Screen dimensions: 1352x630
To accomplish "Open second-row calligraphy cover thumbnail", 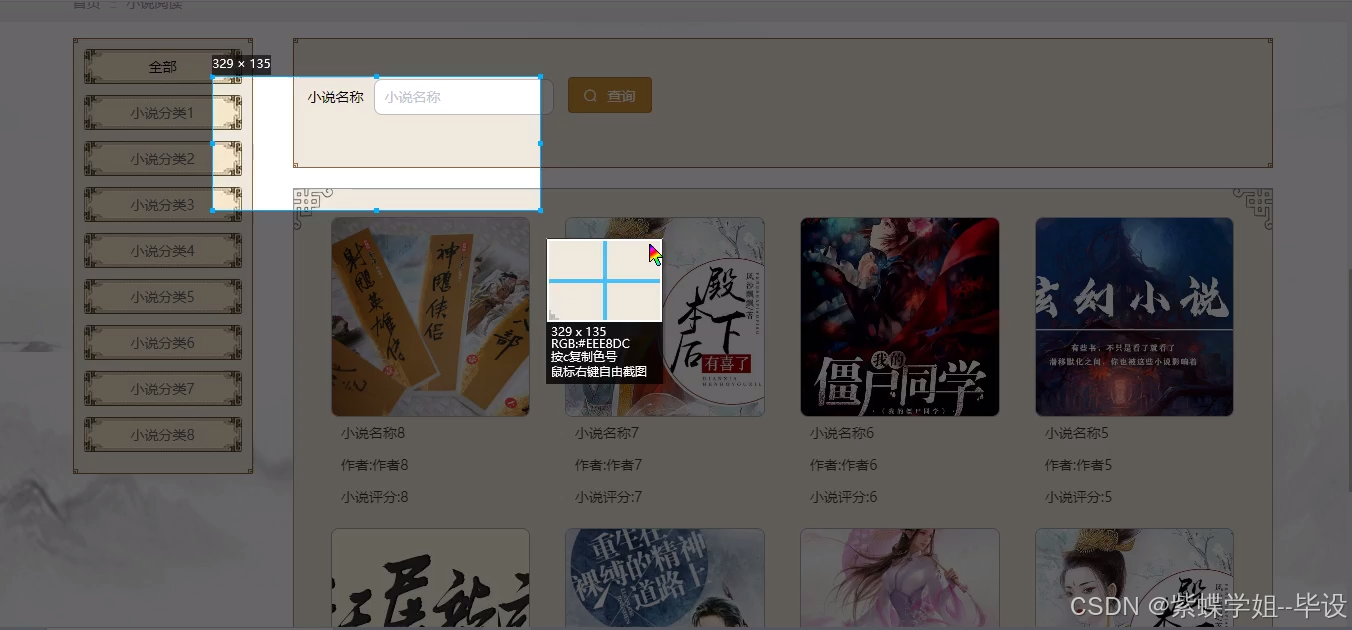I will click(x=430, y=579).
